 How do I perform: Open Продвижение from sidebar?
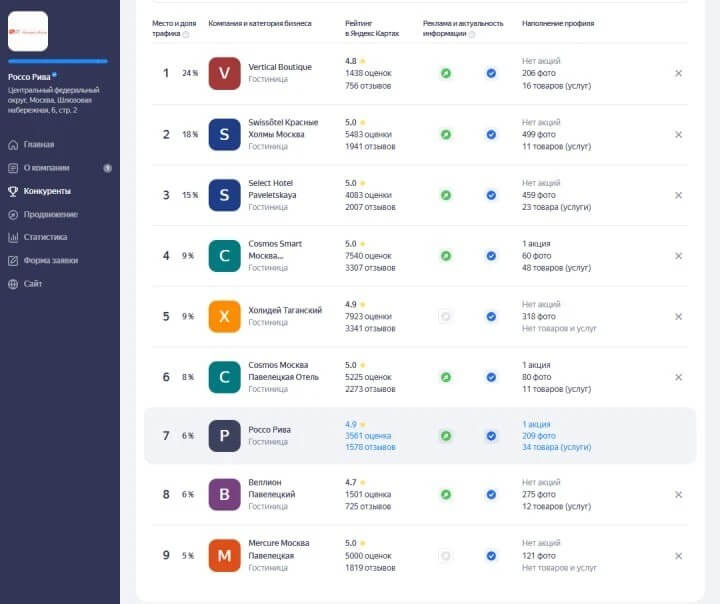click(43, 215)
